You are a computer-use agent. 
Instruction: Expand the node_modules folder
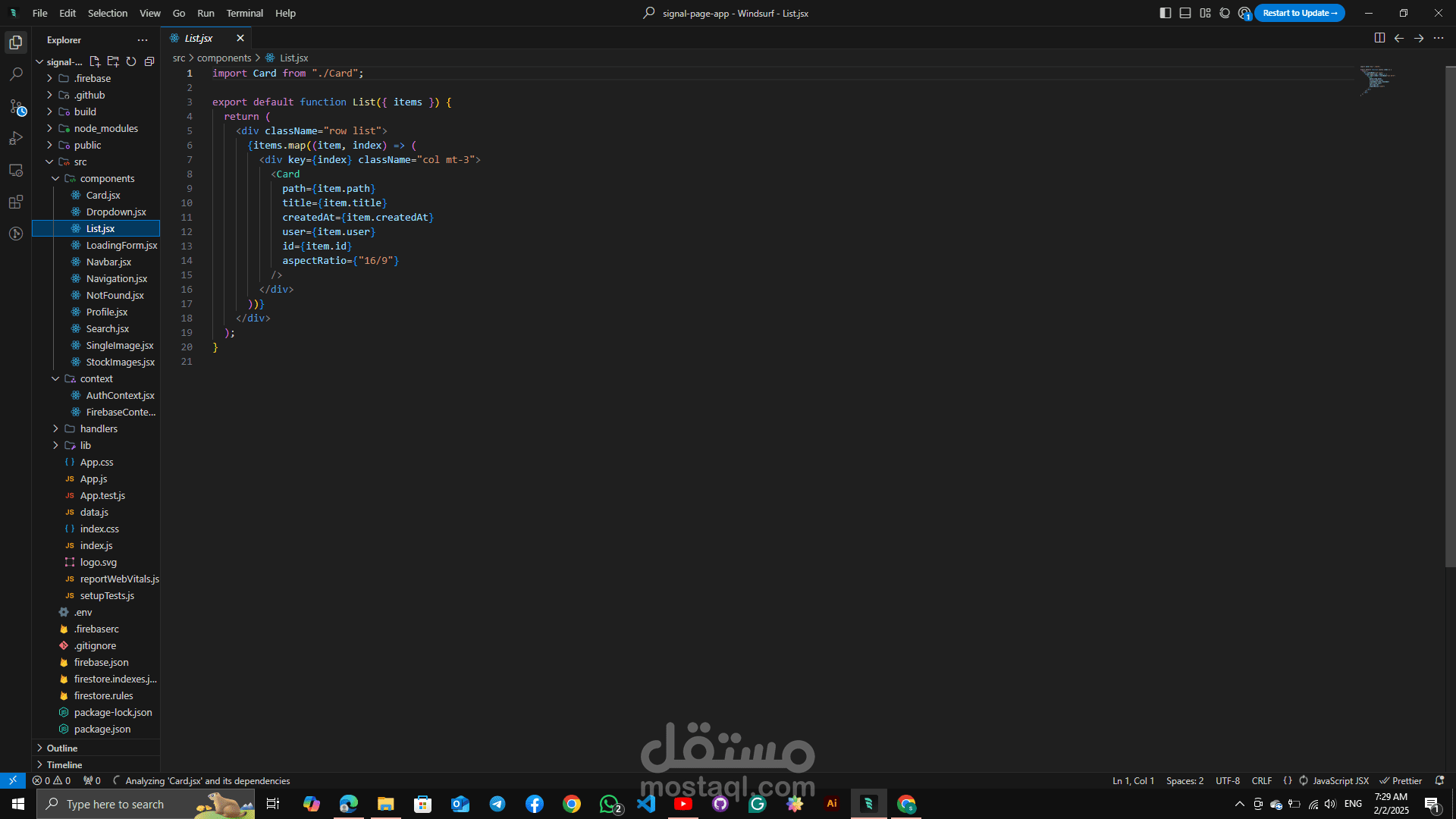click(105, 128)
